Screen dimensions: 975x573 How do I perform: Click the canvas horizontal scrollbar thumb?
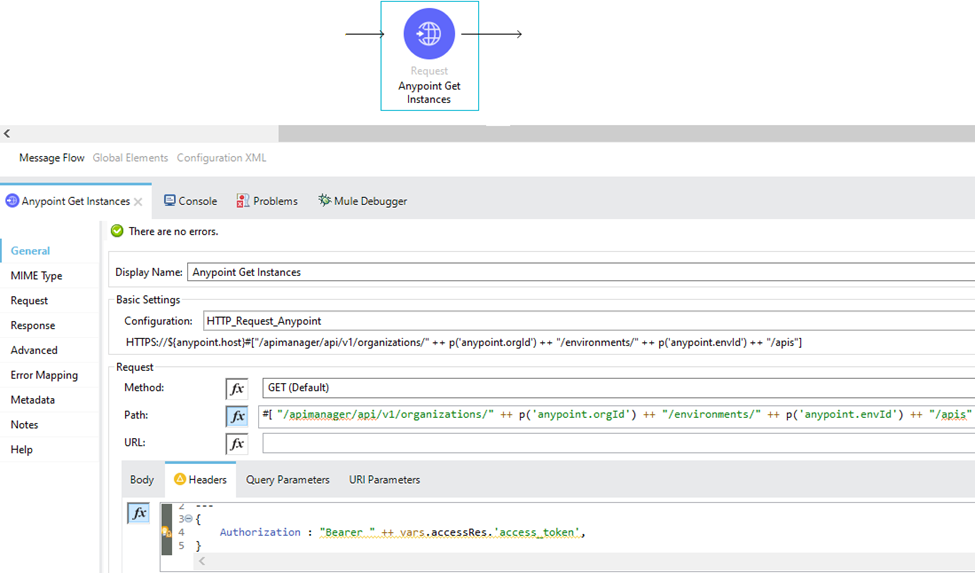pyautogui.click(x=627, y=133)
